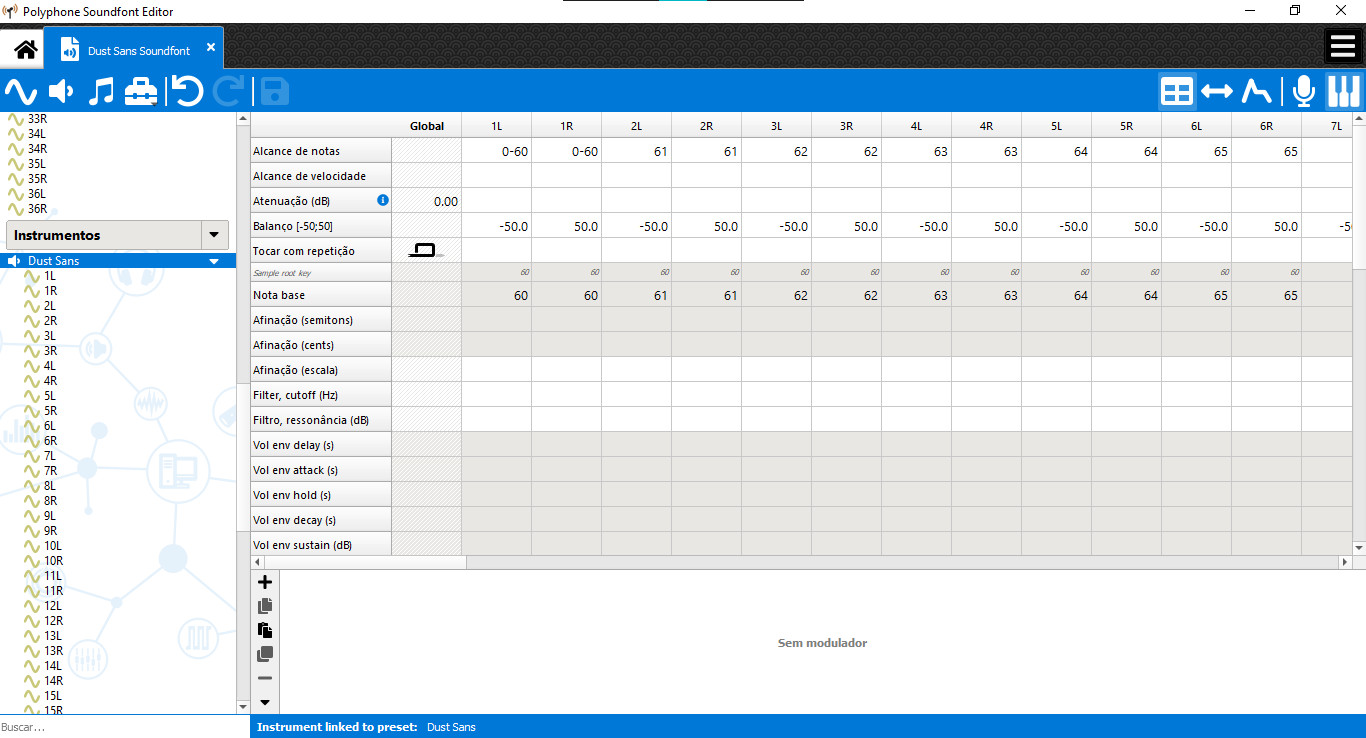Select the Filter, cutoff (Hz) row header
Screen dimensions: 1366x738
[x=321, y=395]
